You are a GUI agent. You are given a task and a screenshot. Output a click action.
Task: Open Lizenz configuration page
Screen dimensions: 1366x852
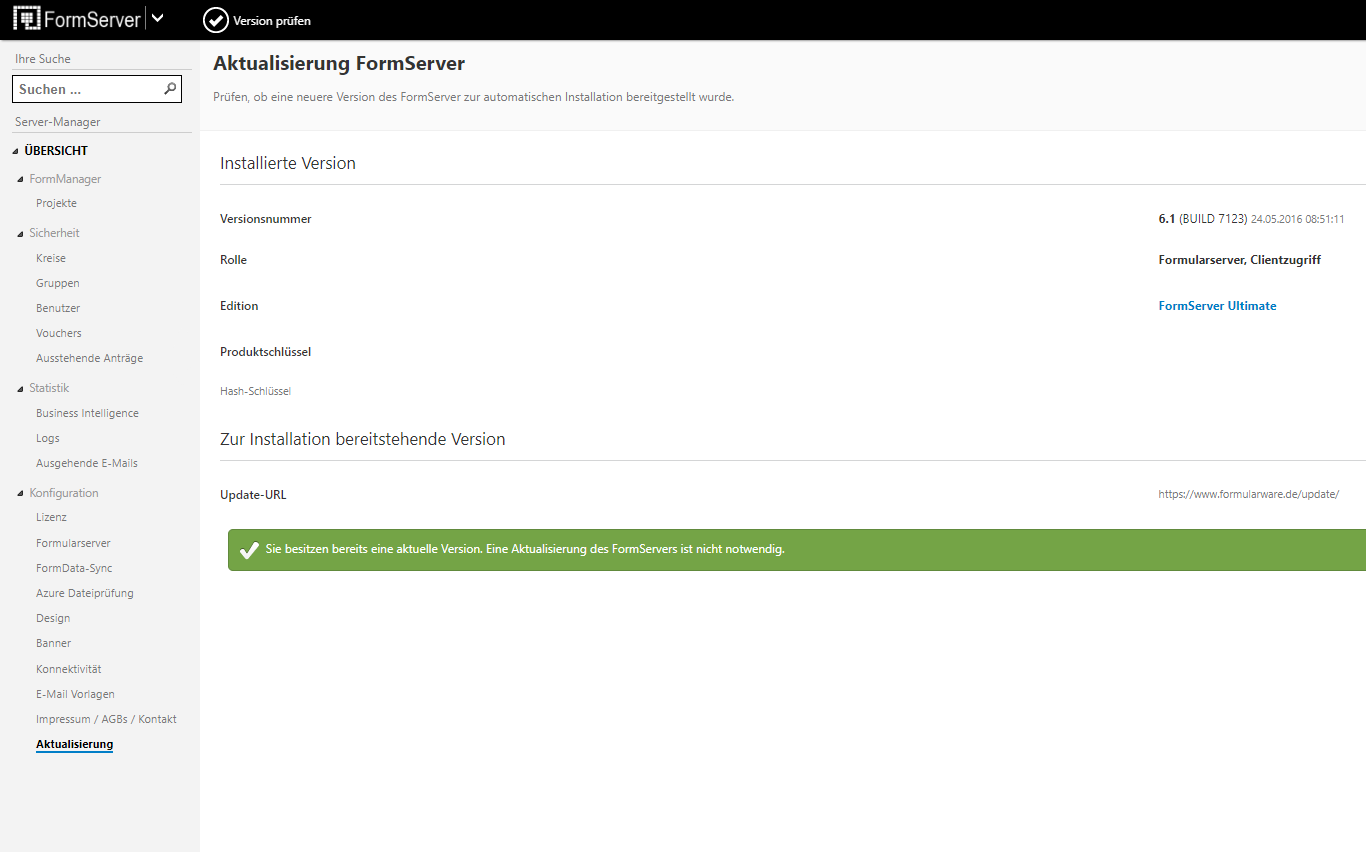(x=52, y=517)
